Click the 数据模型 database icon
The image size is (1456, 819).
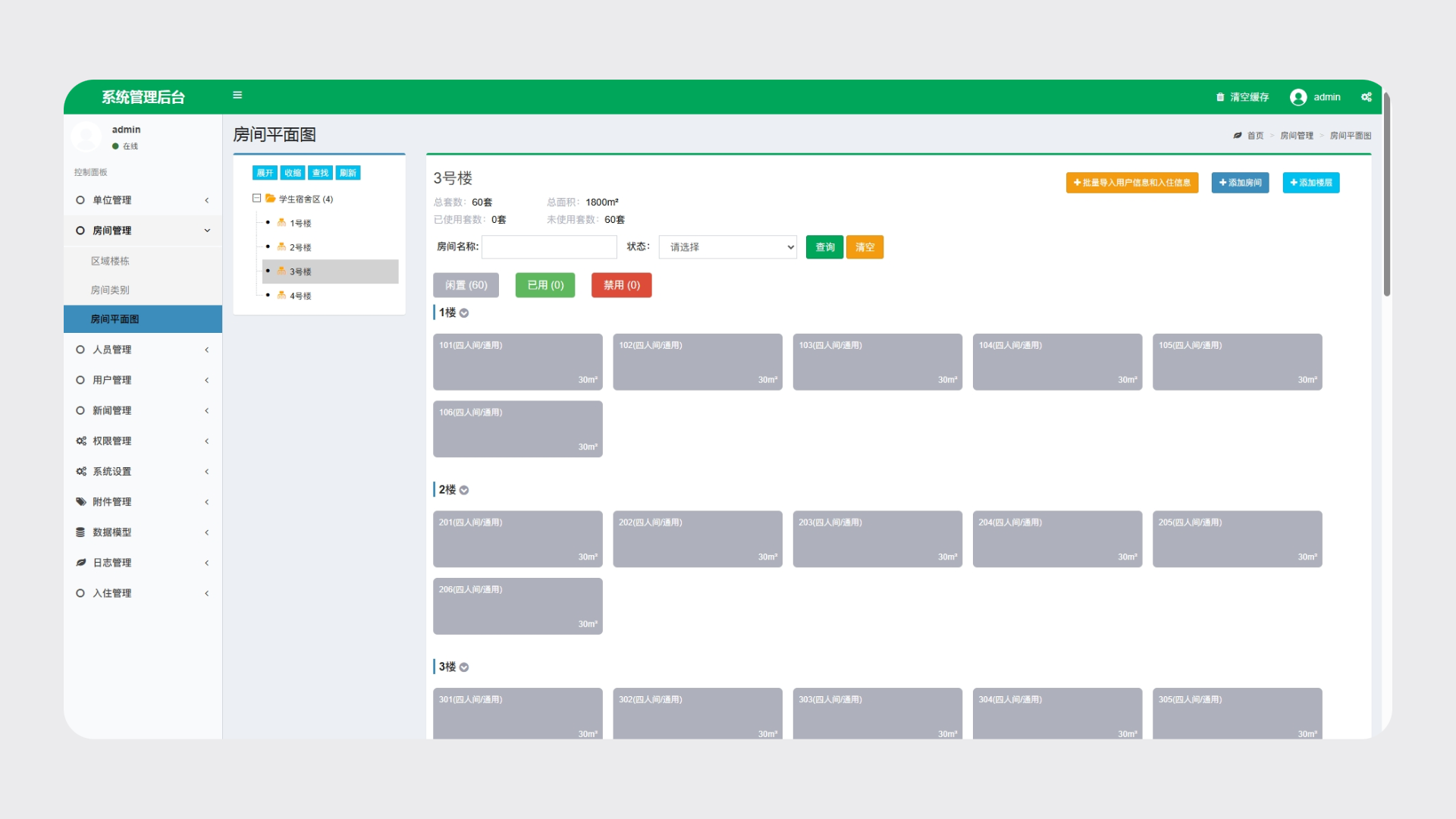click(80, 532)
